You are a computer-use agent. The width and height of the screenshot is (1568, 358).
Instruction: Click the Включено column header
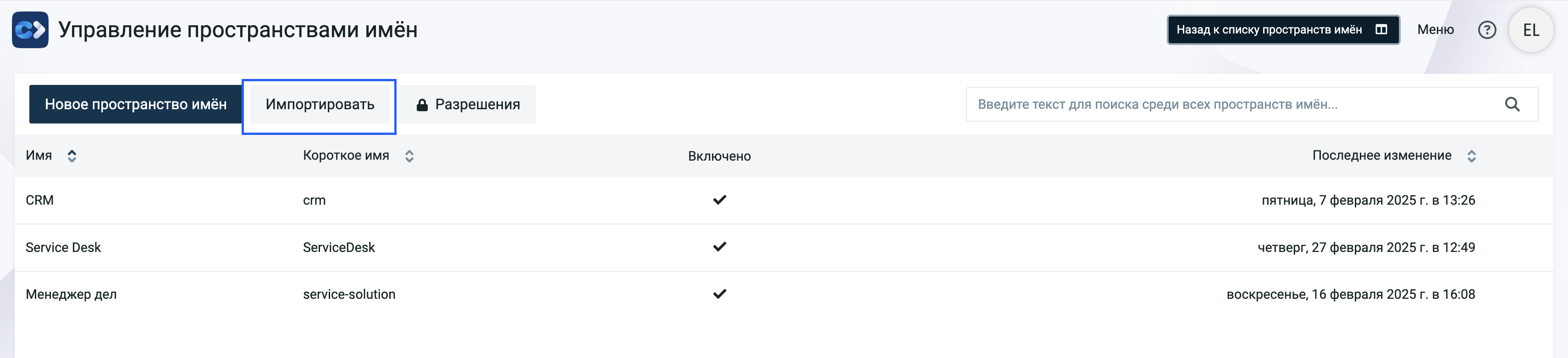tap(719, 156)
